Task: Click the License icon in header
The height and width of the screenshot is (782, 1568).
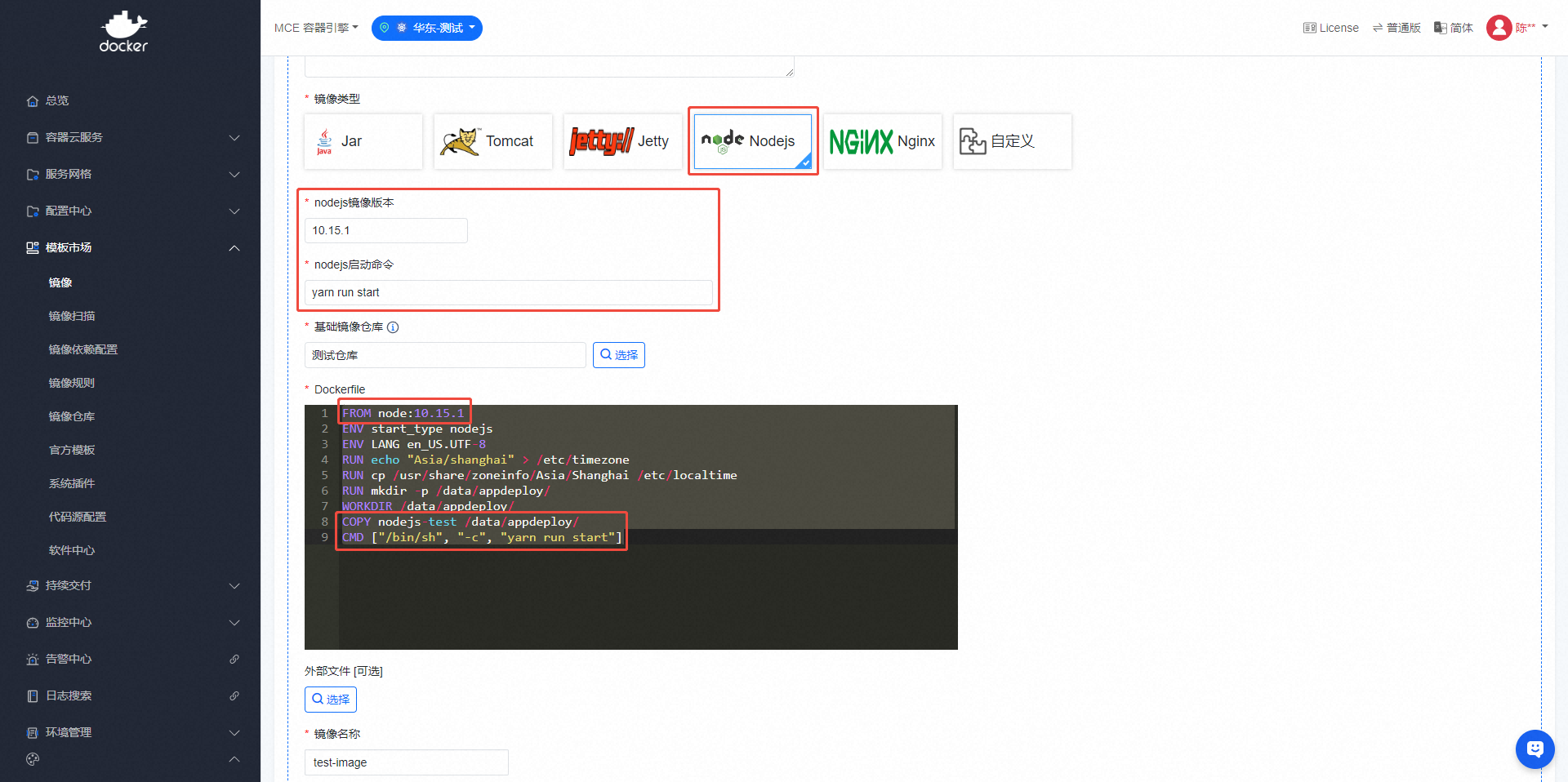Action: 1309,28
